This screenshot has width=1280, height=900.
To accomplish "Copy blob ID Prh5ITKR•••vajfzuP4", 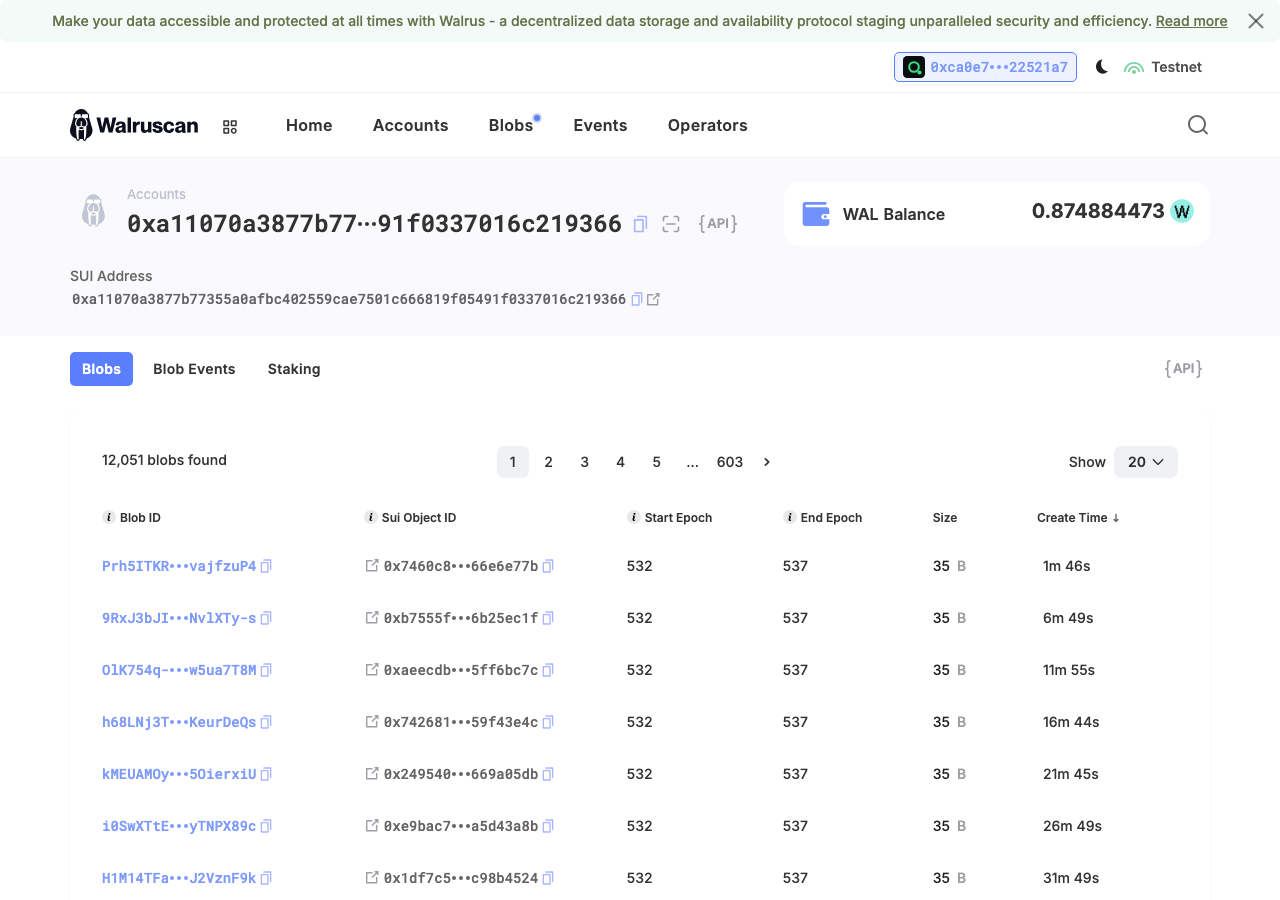I will click(x=266, y=566).
